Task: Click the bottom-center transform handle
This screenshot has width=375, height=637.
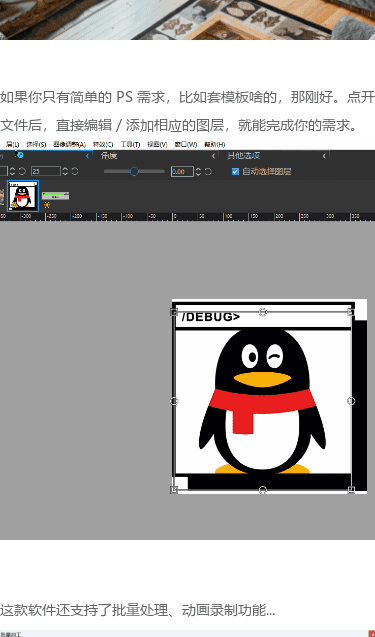Action: tap(263, 490)
